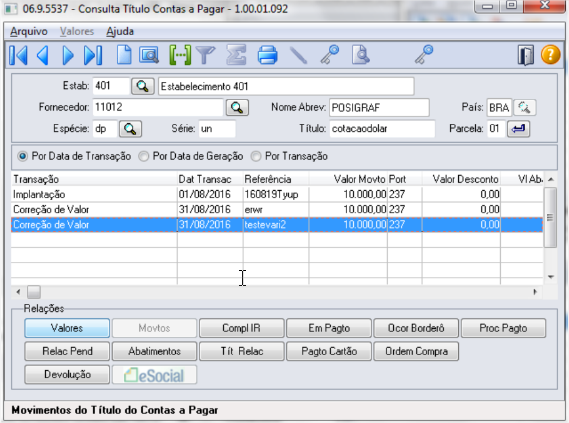Search establishments with Estab magnifier
The image size is (569, 423).
[142, 86]
